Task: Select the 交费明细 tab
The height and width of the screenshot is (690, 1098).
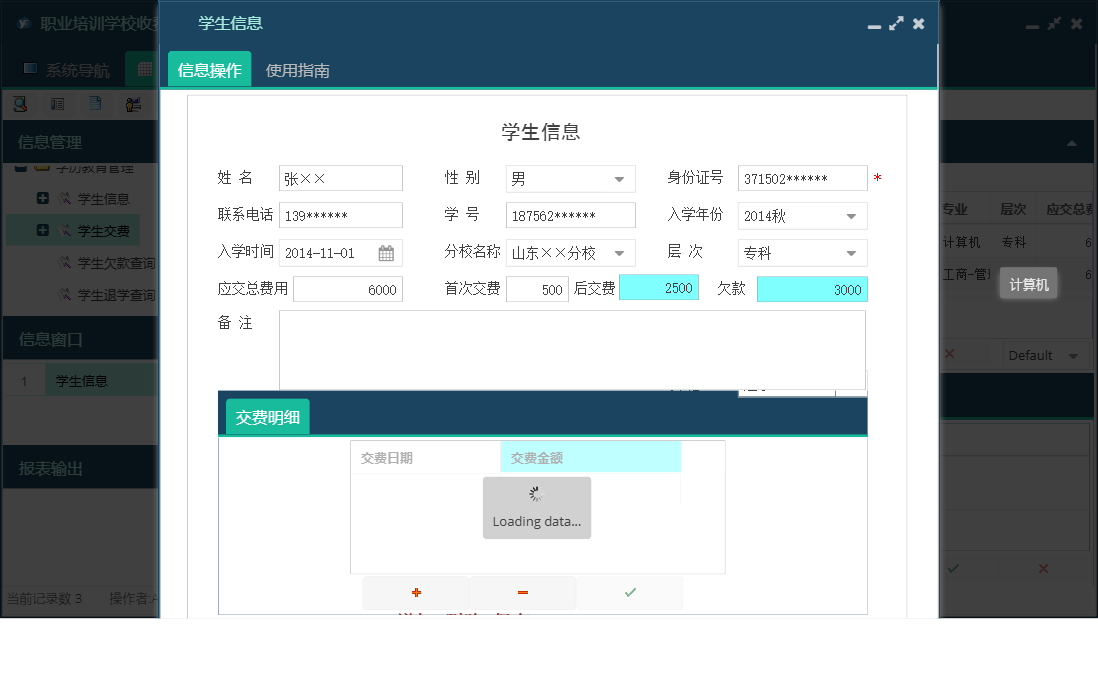Action: click(x=265, y=414)
